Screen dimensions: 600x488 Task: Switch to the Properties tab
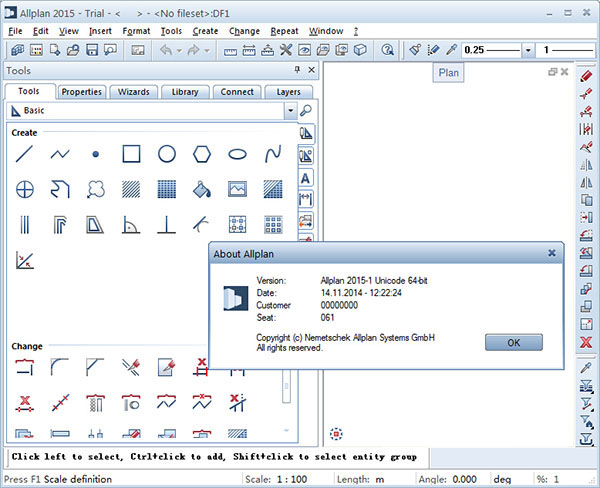(82, 92)
